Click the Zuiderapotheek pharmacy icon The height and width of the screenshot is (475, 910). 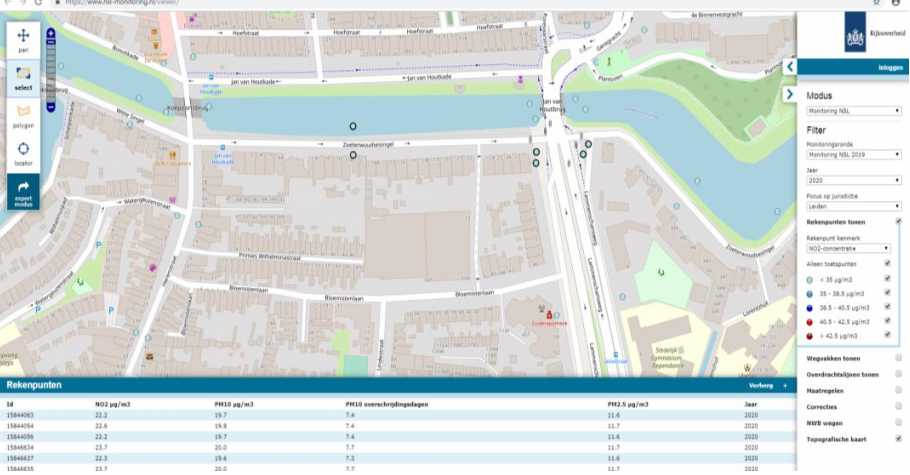pyautogui.click(x=549, y=315)
